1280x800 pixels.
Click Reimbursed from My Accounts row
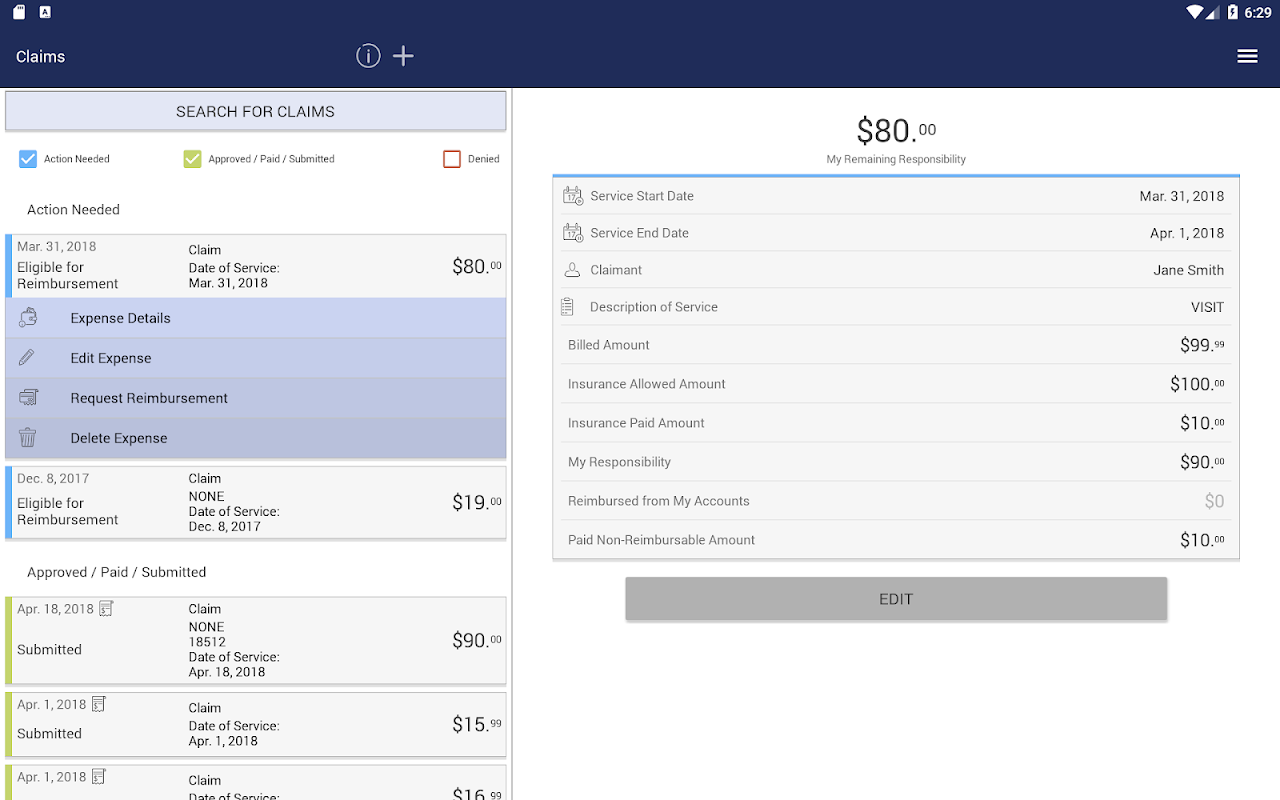(896, 501)
